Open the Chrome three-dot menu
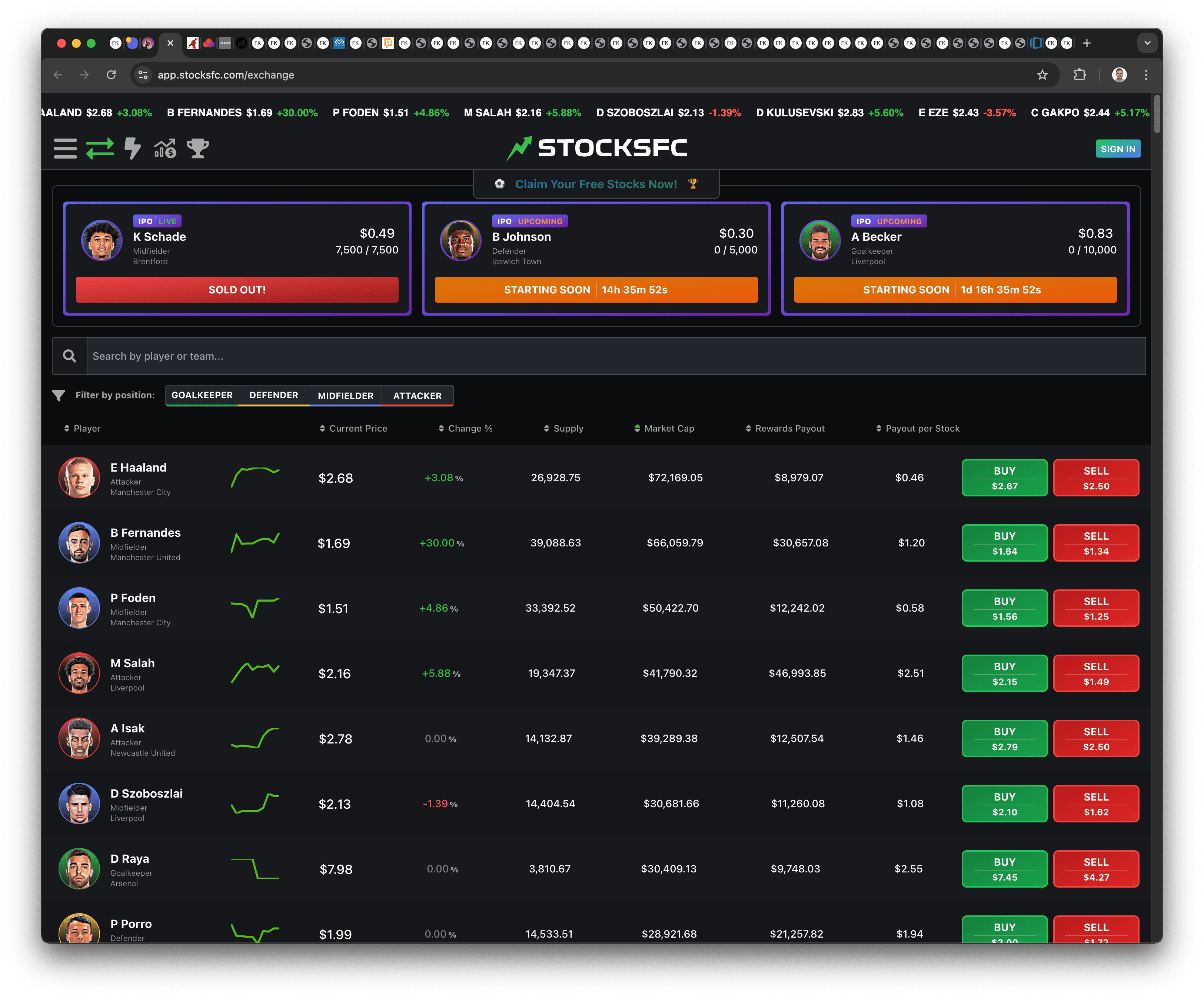Screen dimensions: 1204x998 1145,74
